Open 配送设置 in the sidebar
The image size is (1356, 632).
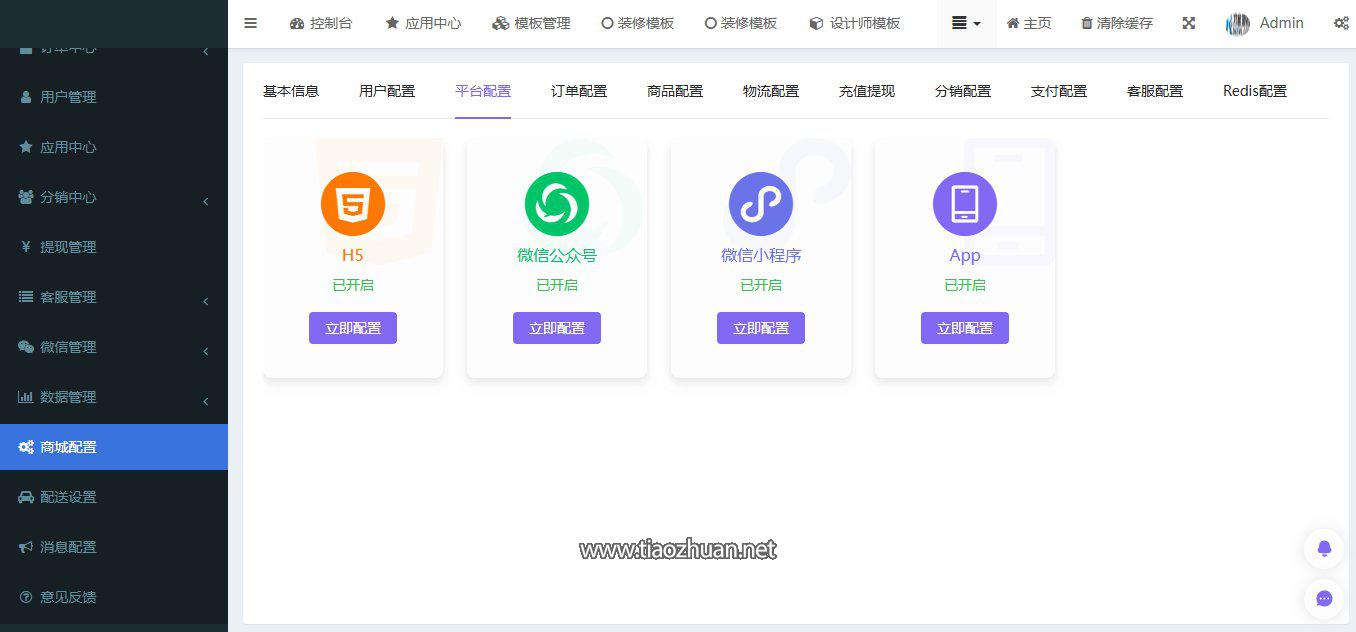point(68,497)
